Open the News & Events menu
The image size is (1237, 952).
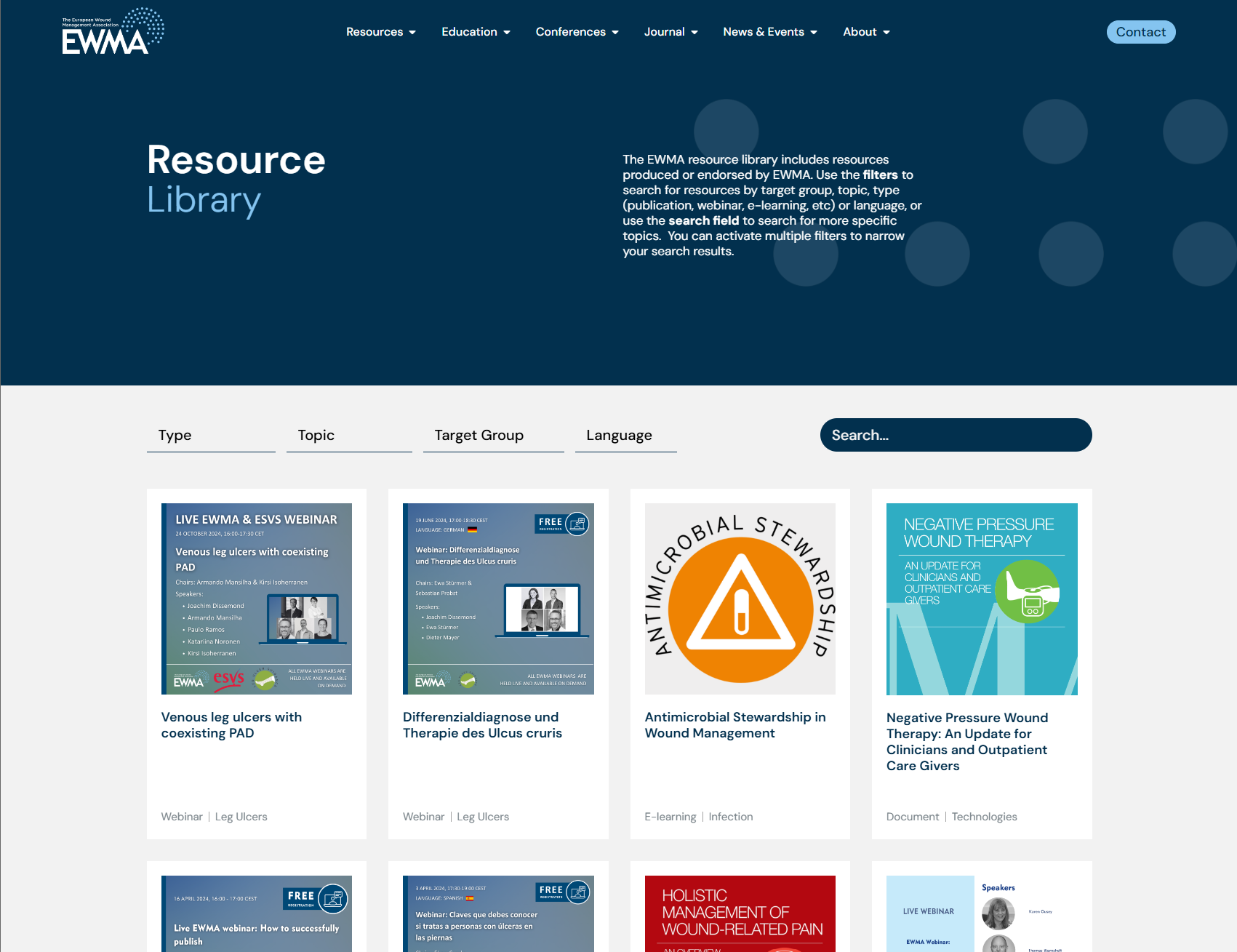coord(769,32)
